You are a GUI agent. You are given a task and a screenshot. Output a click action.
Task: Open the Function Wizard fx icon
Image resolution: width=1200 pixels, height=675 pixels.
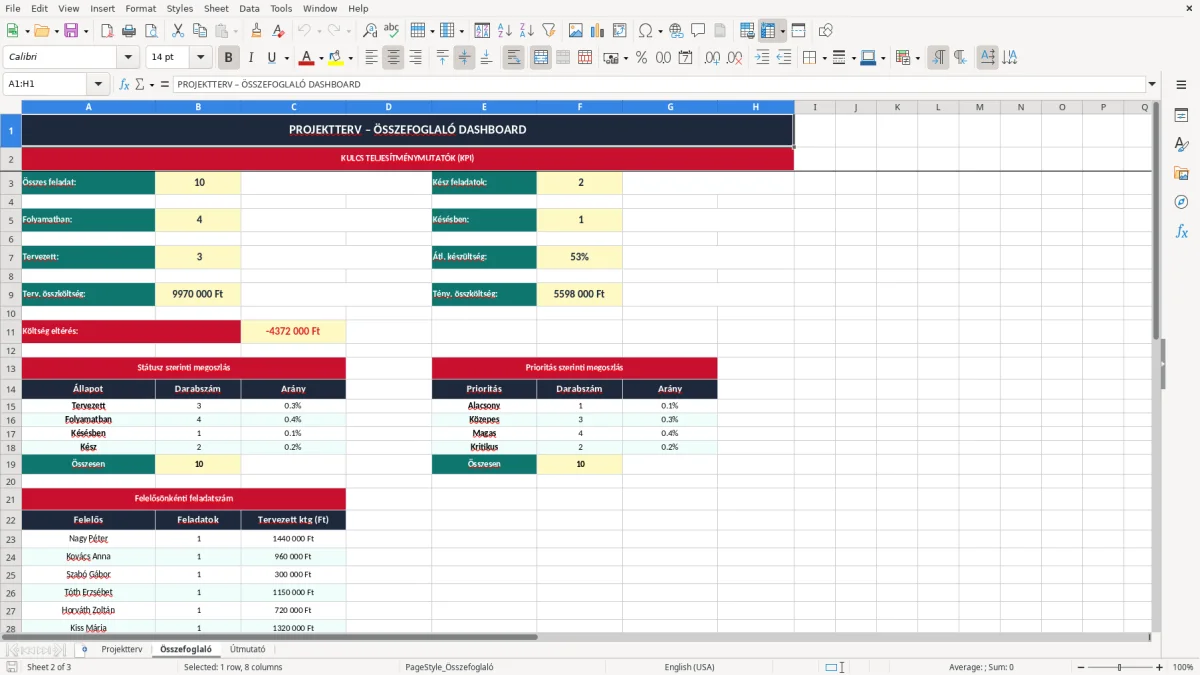click(x=125, y=84)
